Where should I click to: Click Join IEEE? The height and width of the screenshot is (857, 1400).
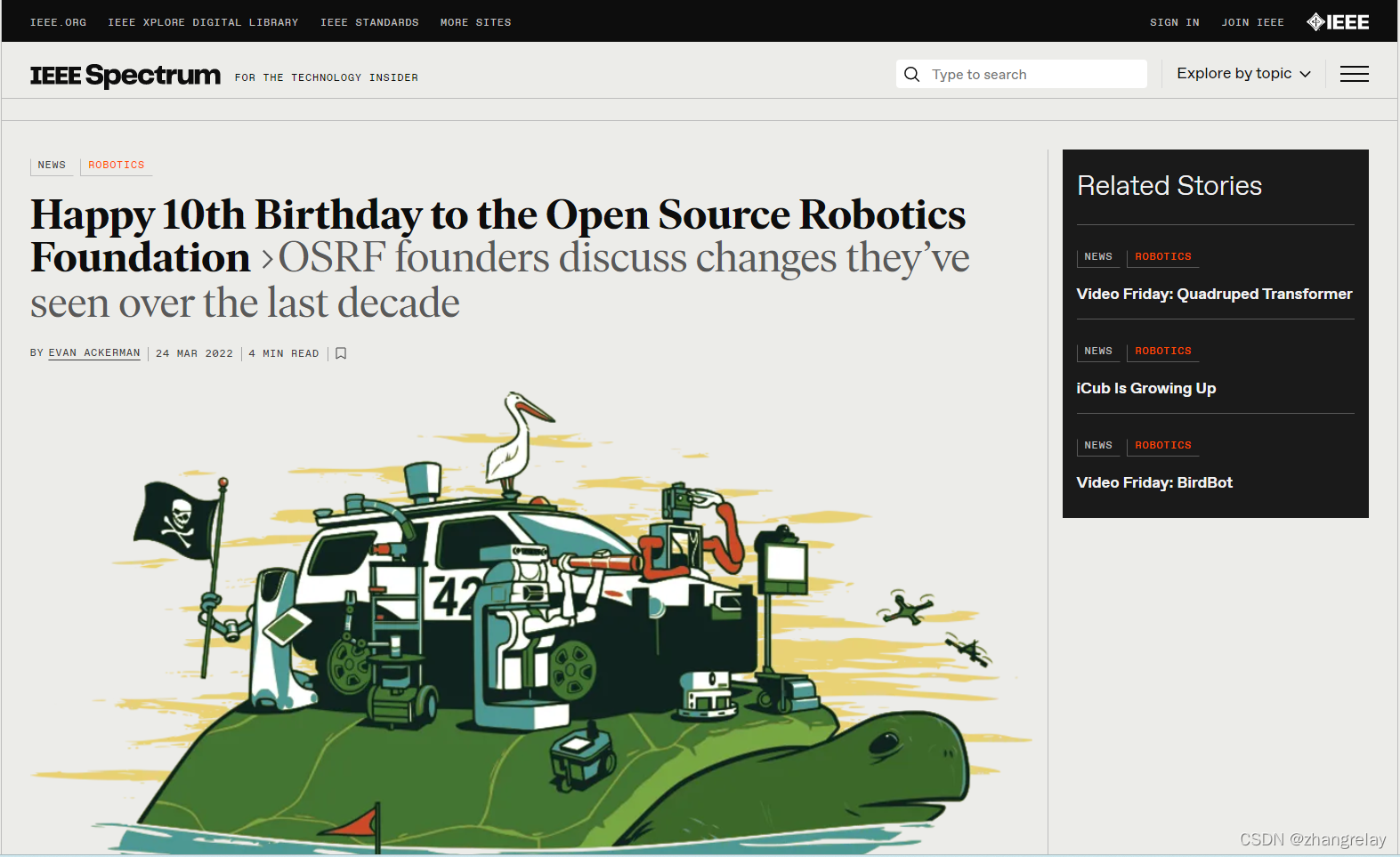click(x=1252, y=22)
